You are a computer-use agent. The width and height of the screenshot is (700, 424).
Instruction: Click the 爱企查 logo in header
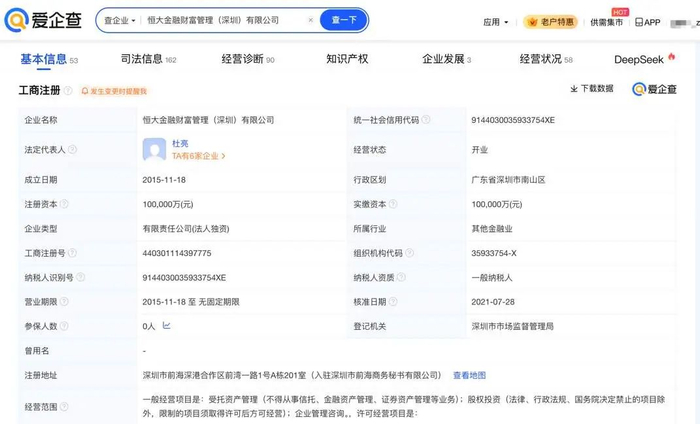(43, 20)
